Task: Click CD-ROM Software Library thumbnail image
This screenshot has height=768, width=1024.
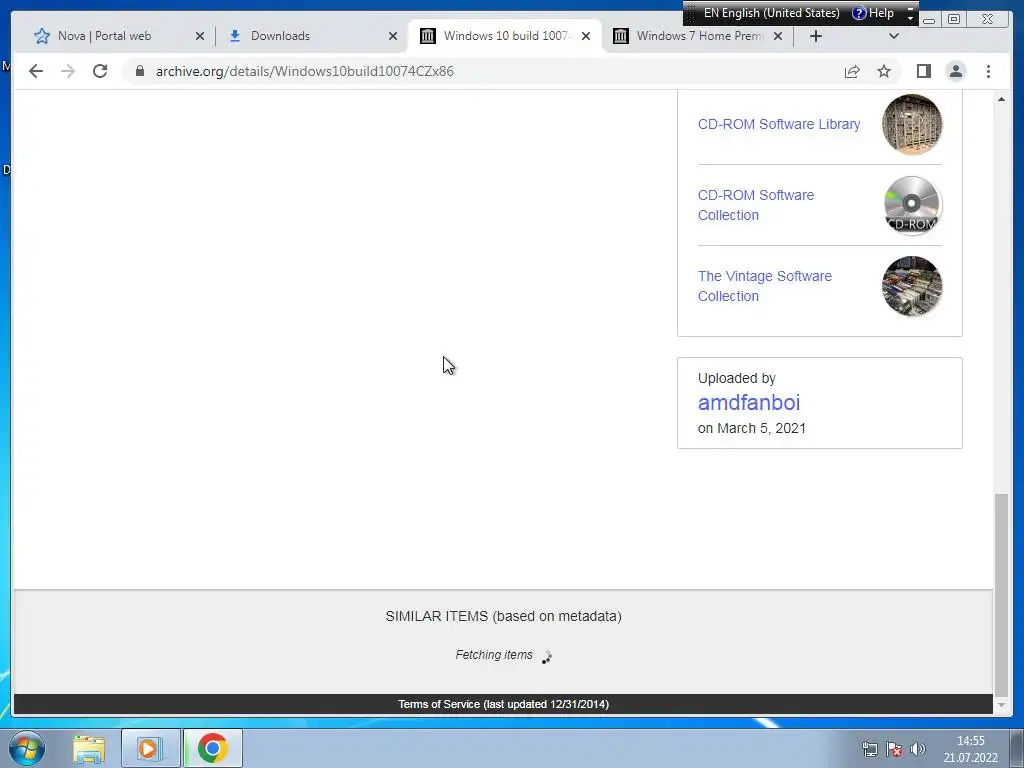Action: click(x=912, y=124)
